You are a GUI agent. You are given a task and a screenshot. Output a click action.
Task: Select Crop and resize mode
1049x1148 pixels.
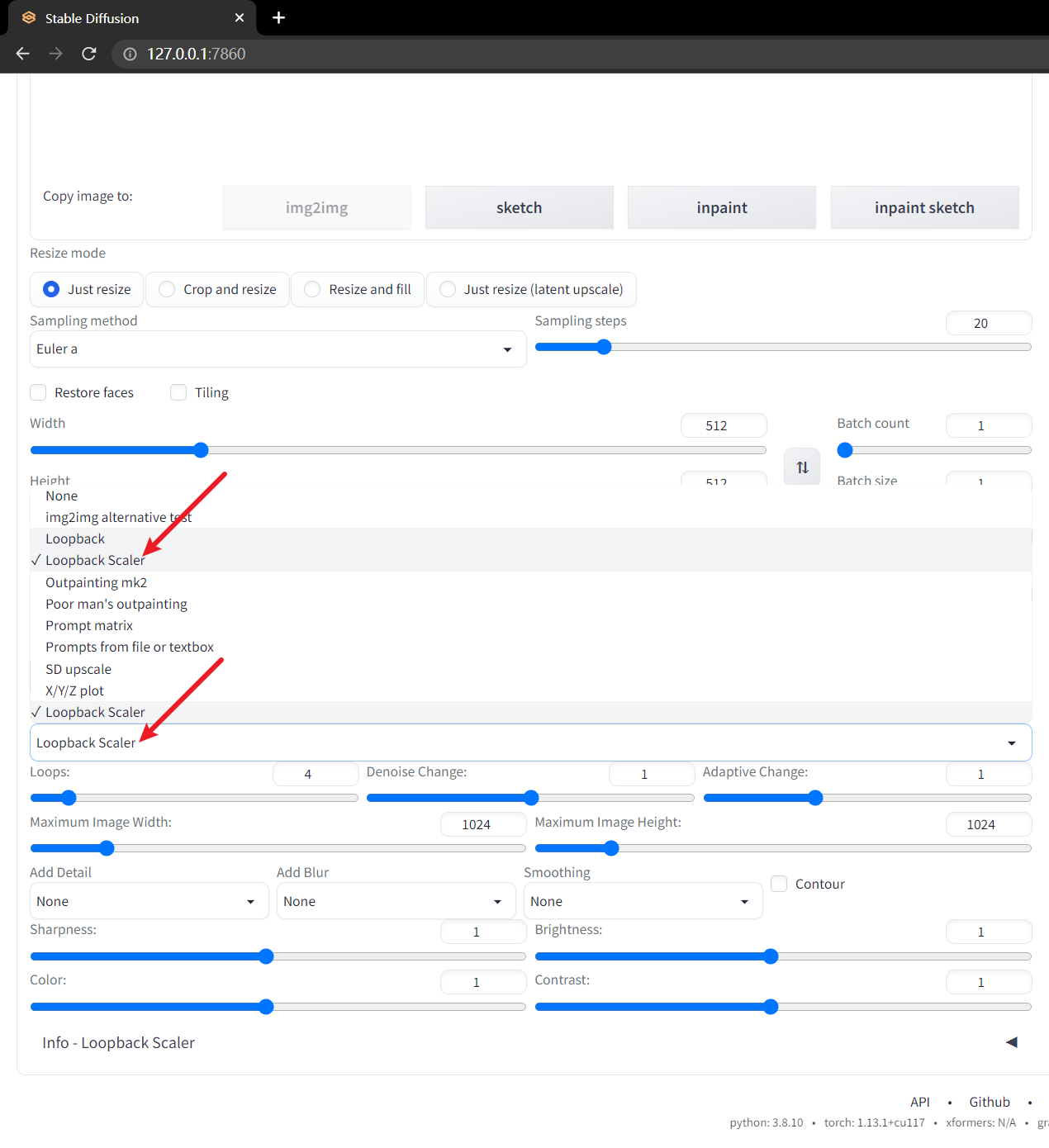(218, 289)
